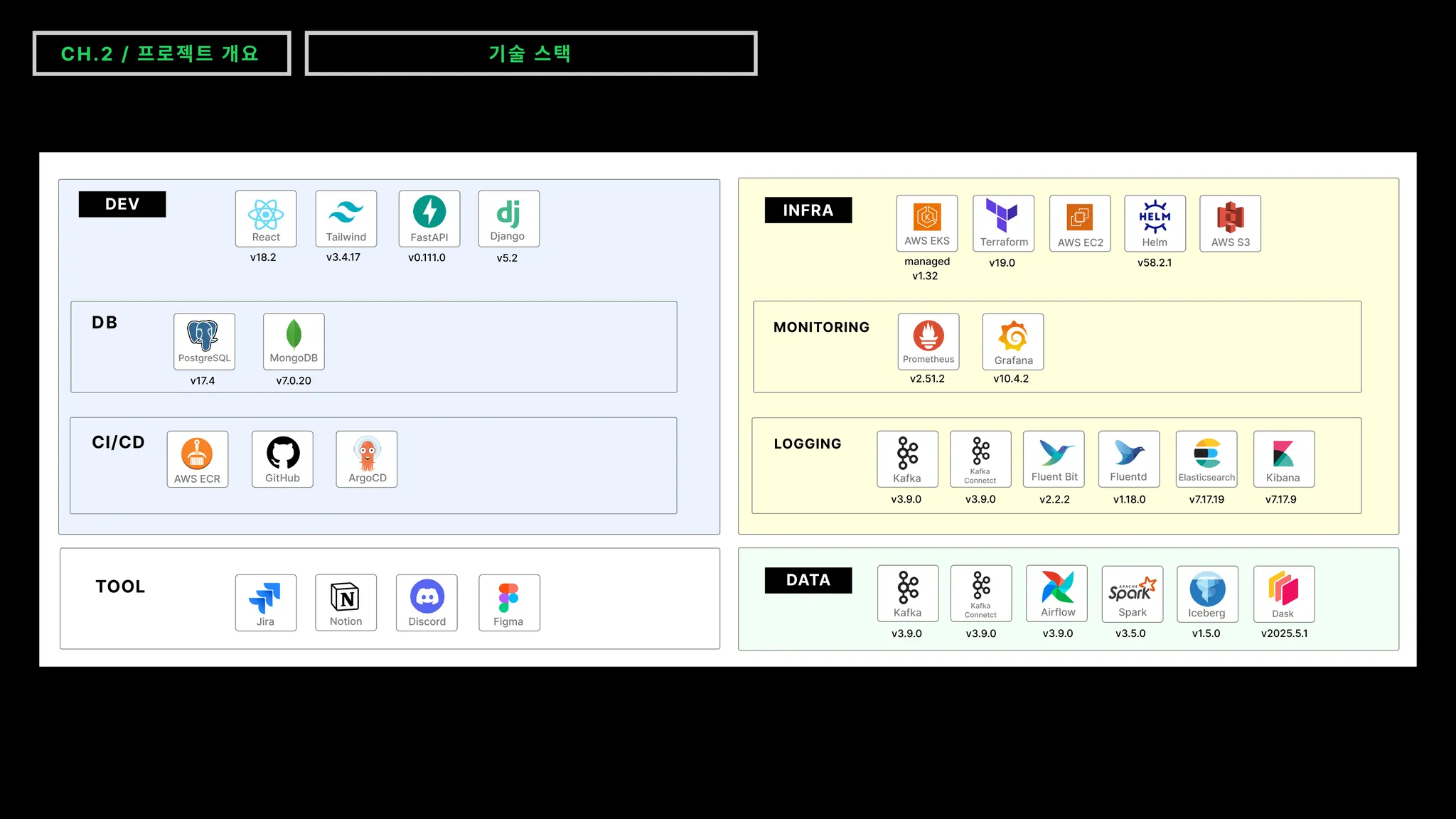Select the GitHub octocat icon
The height and width of the screenshot is (819, 1456).
click(282, 459)
